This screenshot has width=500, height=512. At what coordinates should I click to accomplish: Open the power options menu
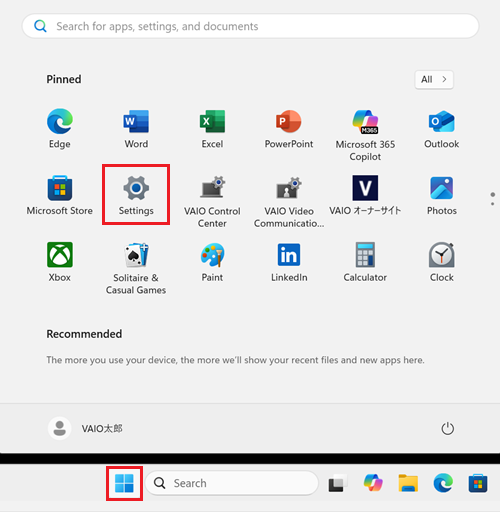click(447, 429)
